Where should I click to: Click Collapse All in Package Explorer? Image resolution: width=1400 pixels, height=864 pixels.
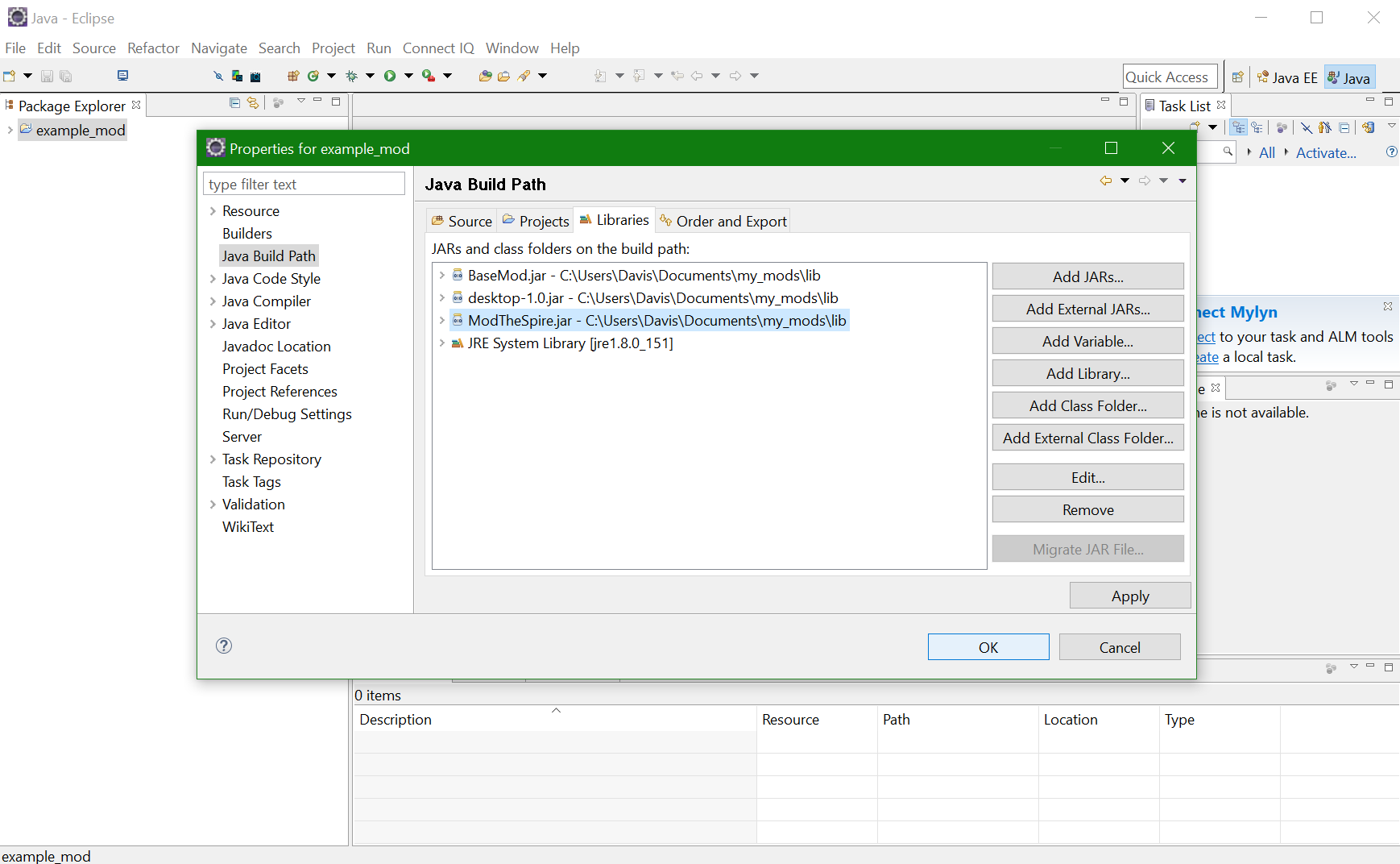tap(234, 102)
